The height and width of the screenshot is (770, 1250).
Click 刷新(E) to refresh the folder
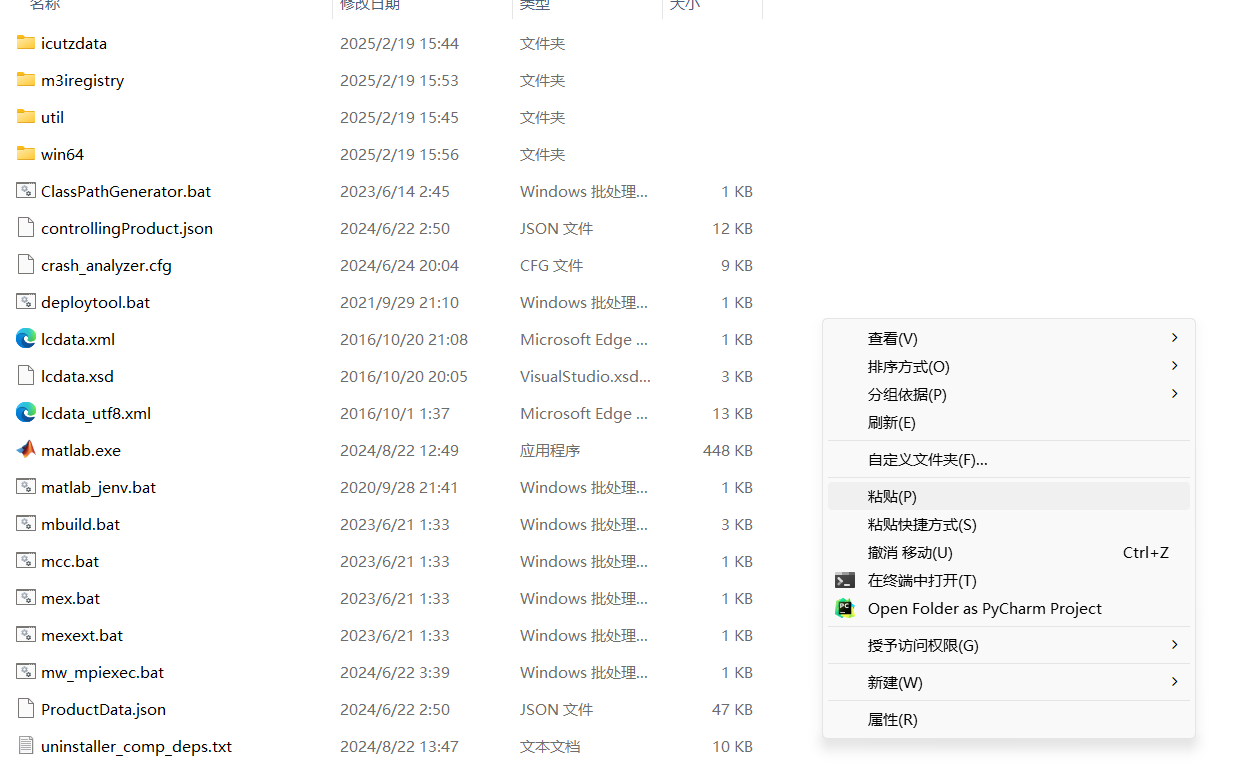point(890,422)
